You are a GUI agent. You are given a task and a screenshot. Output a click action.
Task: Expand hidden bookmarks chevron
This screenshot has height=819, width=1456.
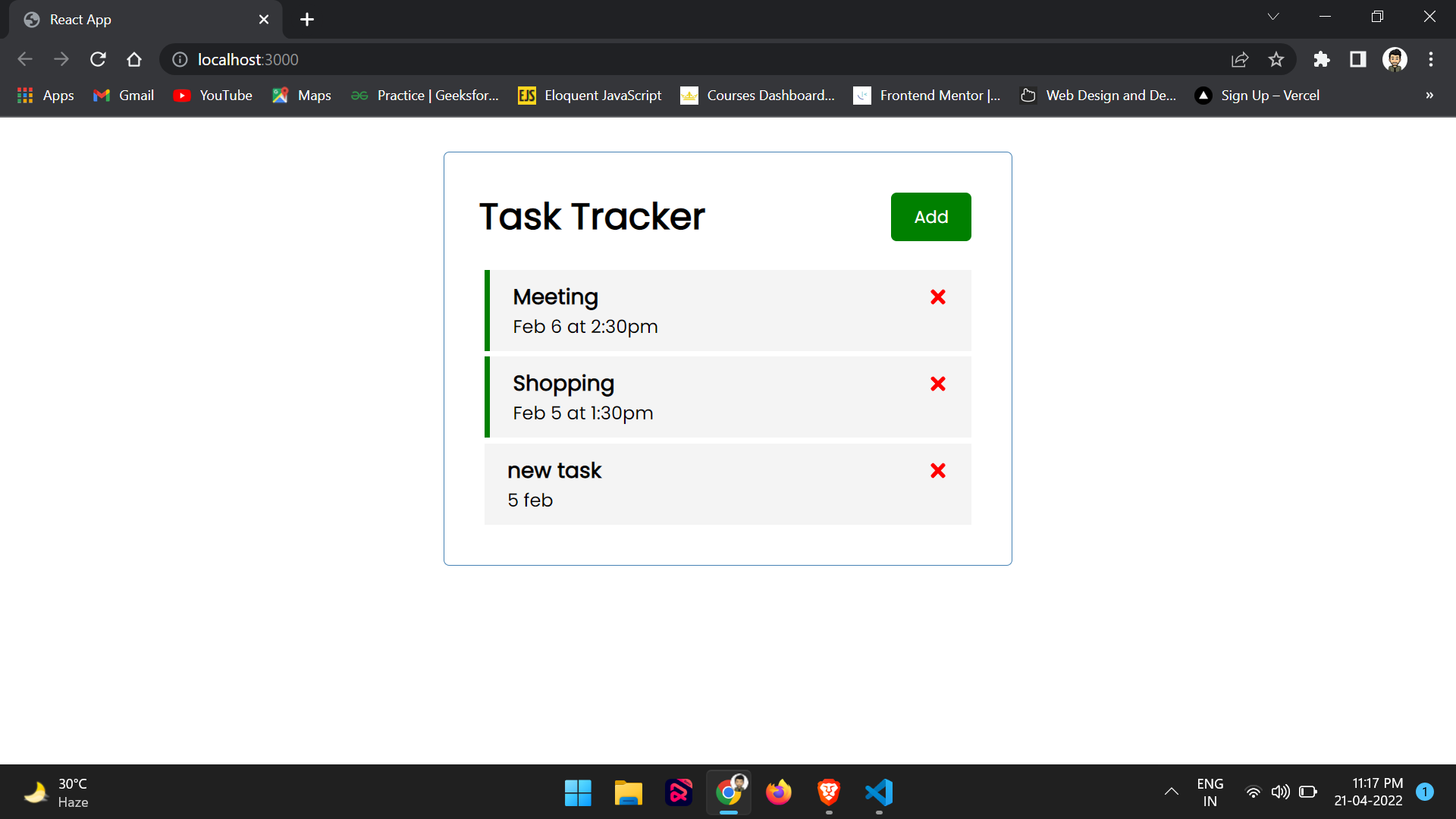[1429, 96]
